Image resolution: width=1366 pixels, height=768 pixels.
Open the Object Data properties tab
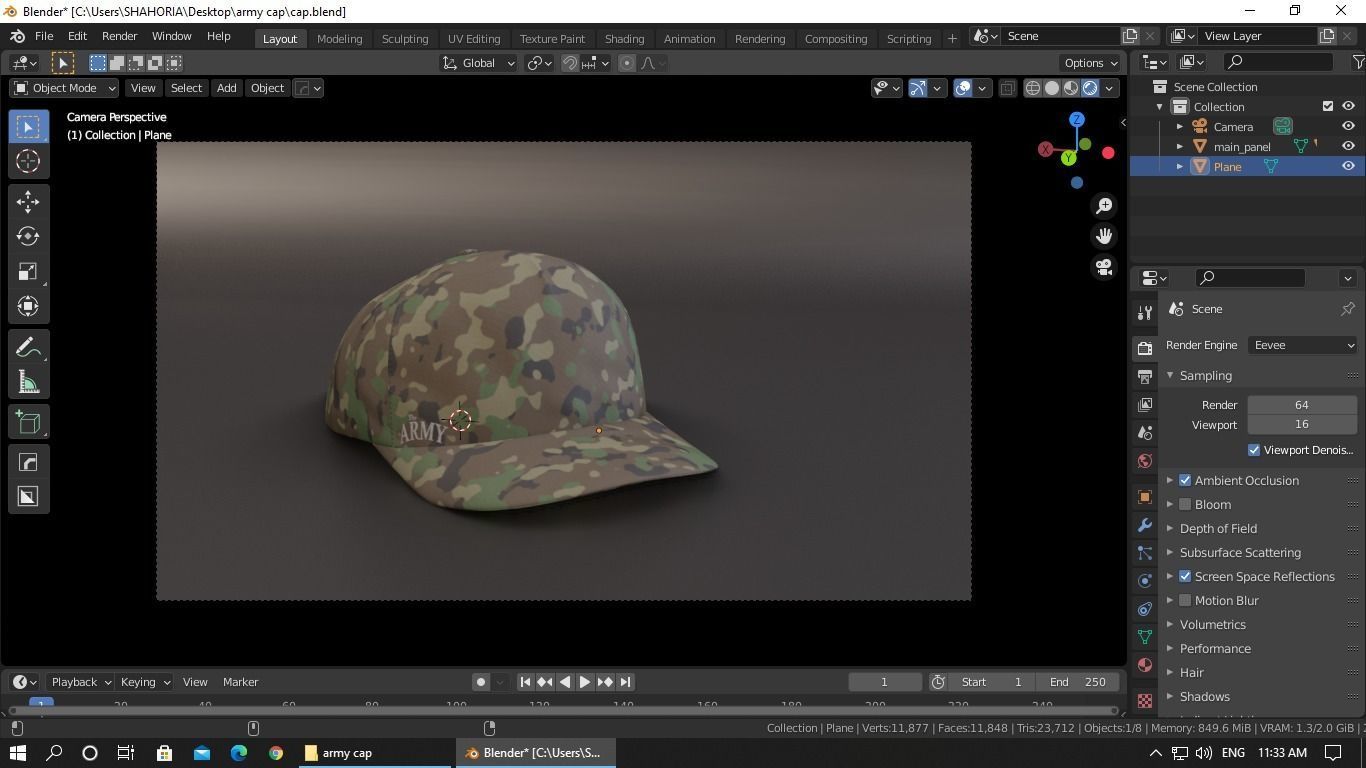[x=1145, y=637]
